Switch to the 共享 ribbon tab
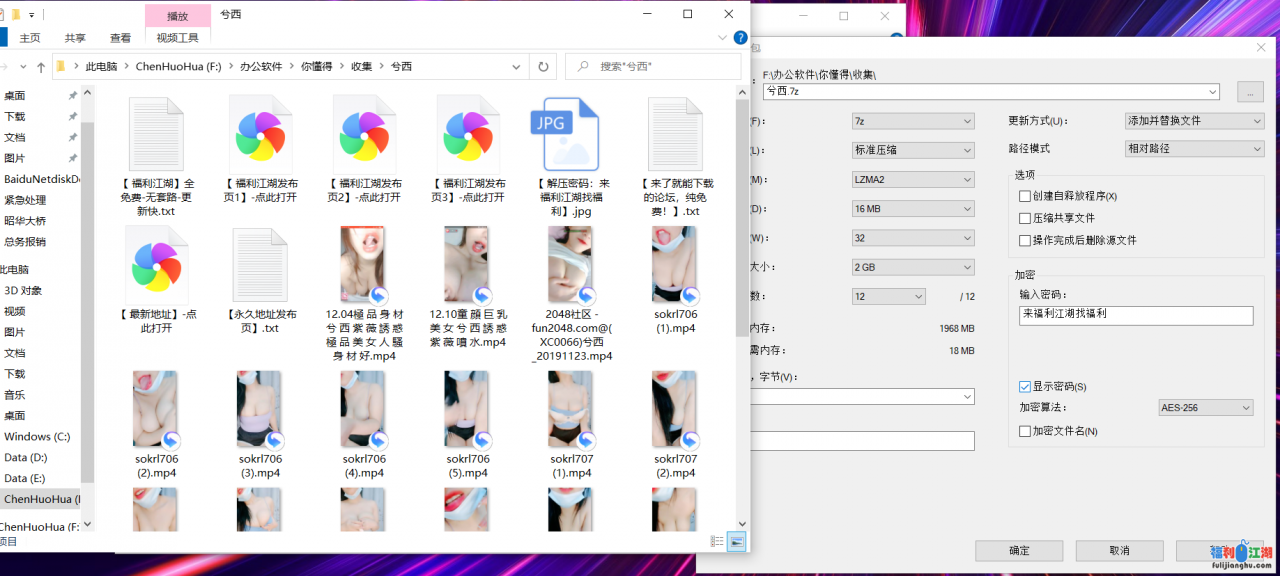Image resolution: width=1280 pixels, height=576 pixels. [x=75, y=38]
